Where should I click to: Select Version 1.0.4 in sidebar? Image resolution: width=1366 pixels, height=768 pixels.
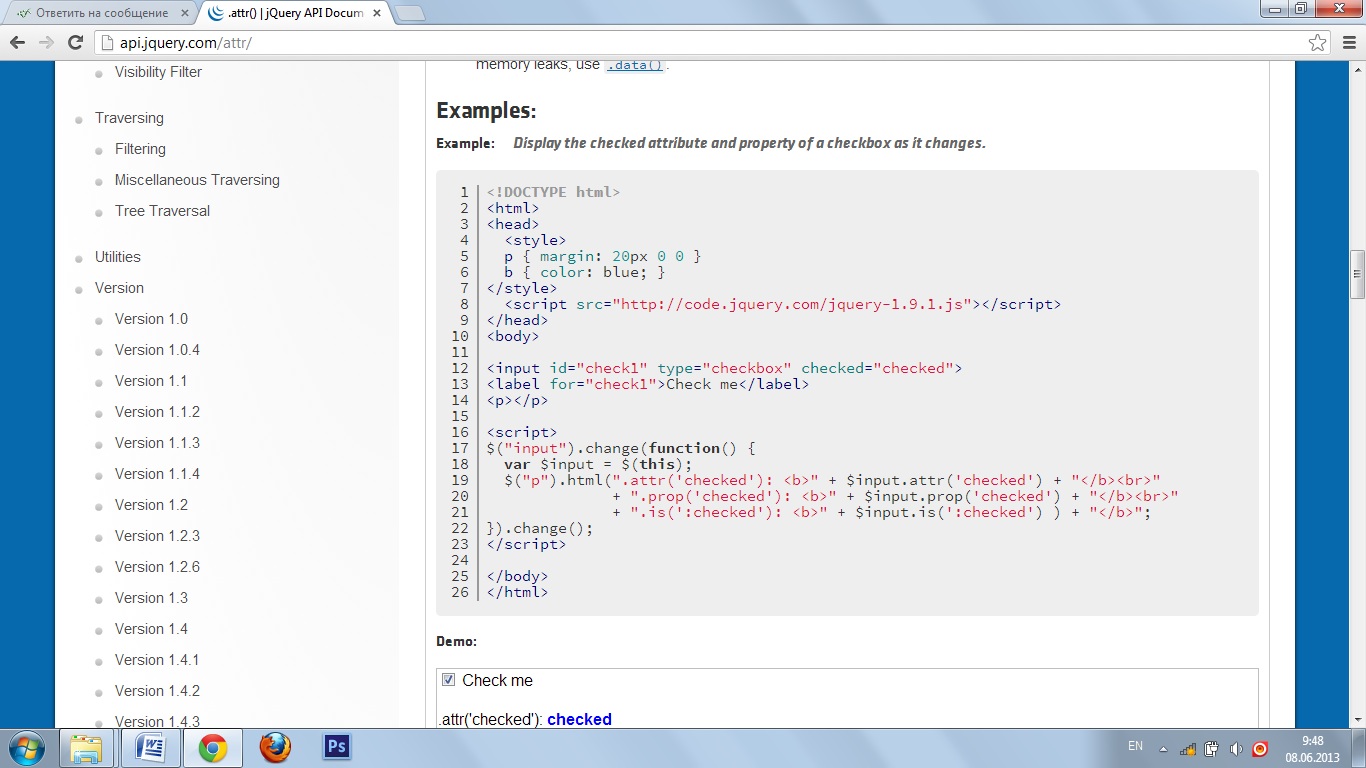[157, 350]
